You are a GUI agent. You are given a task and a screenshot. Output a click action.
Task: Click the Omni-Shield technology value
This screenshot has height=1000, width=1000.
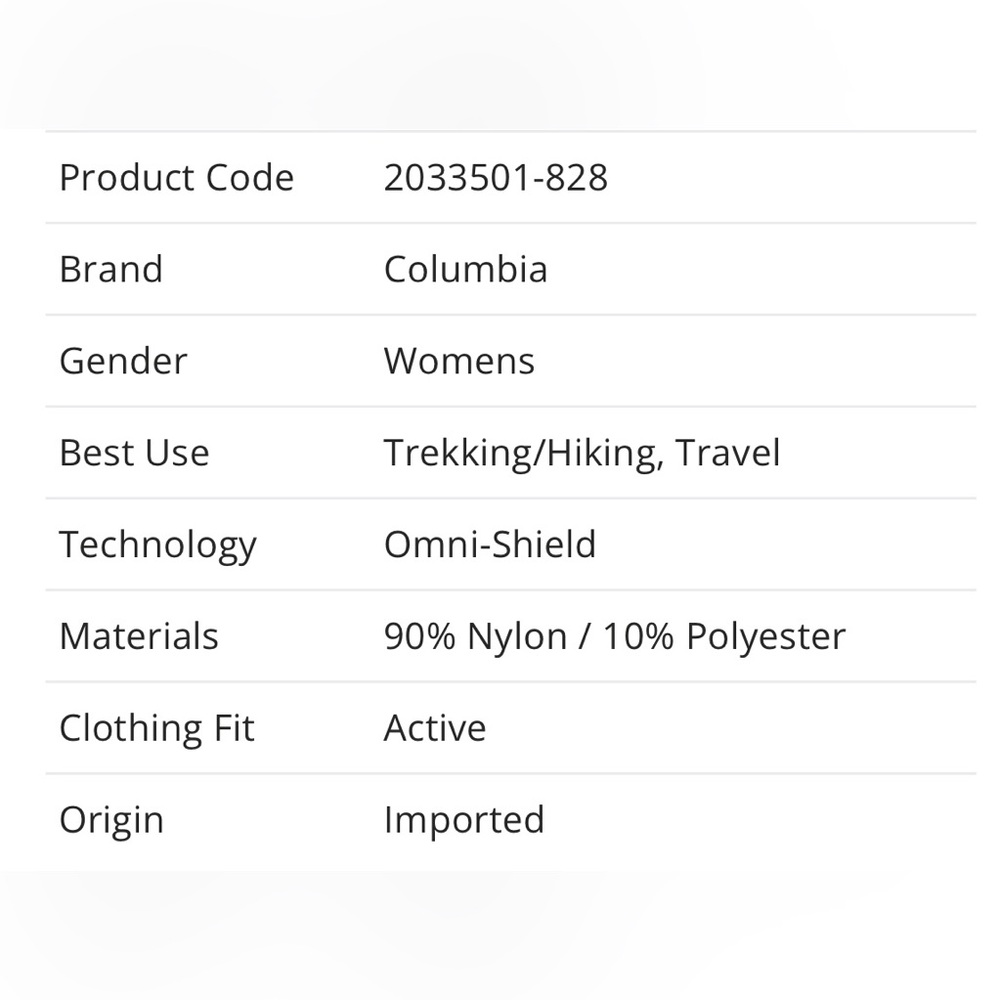tap(490, 545)
